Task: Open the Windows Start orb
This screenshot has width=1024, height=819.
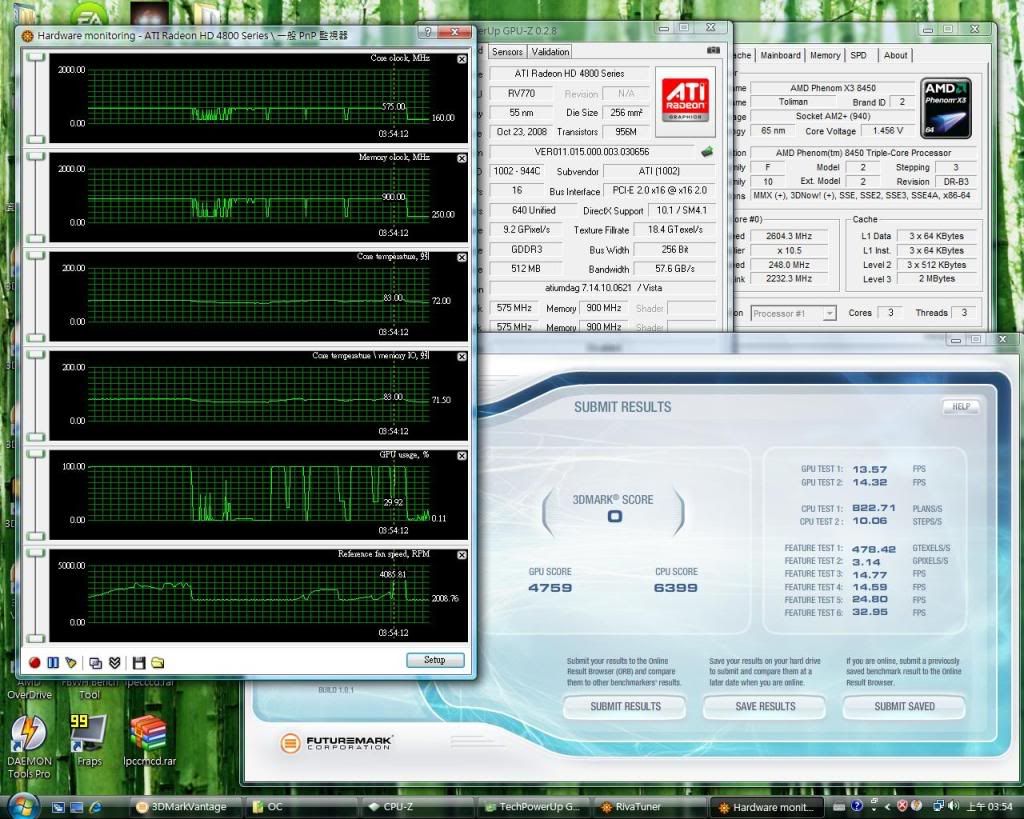Action: pos(24,806)
